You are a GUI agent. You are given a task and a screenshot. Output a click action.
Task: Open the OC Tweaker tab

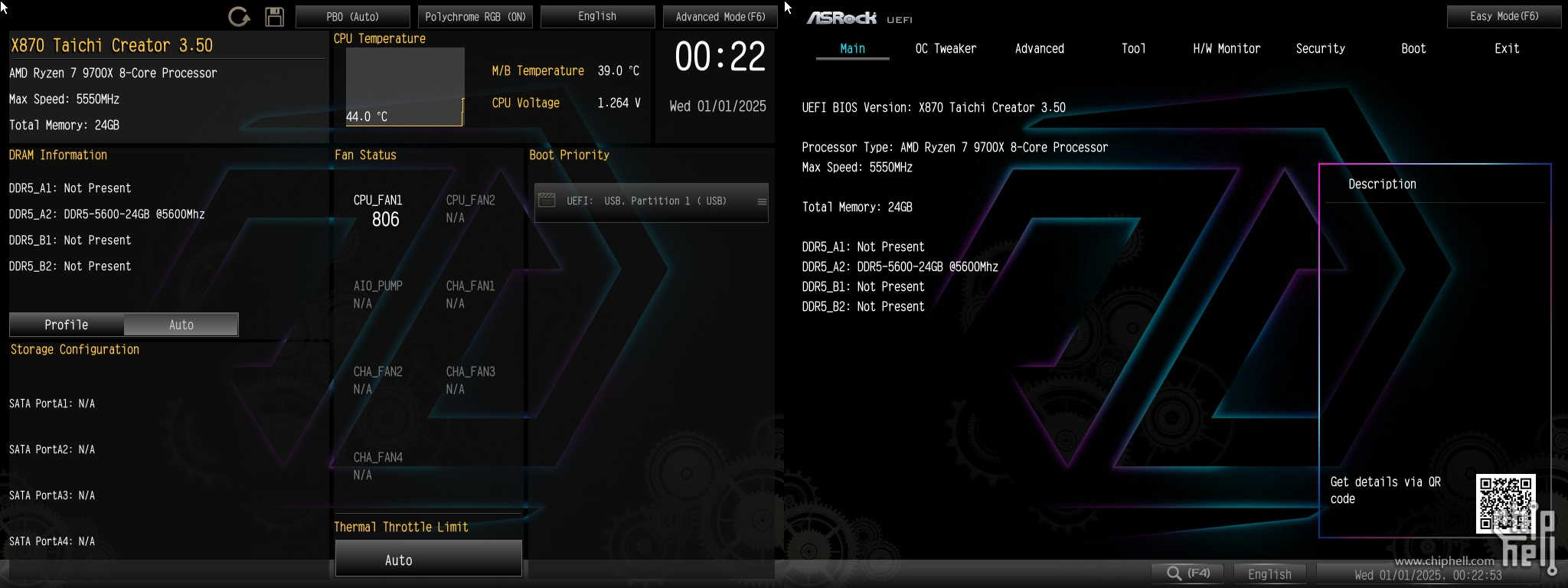pyautogui.click(x=946, y=49)
